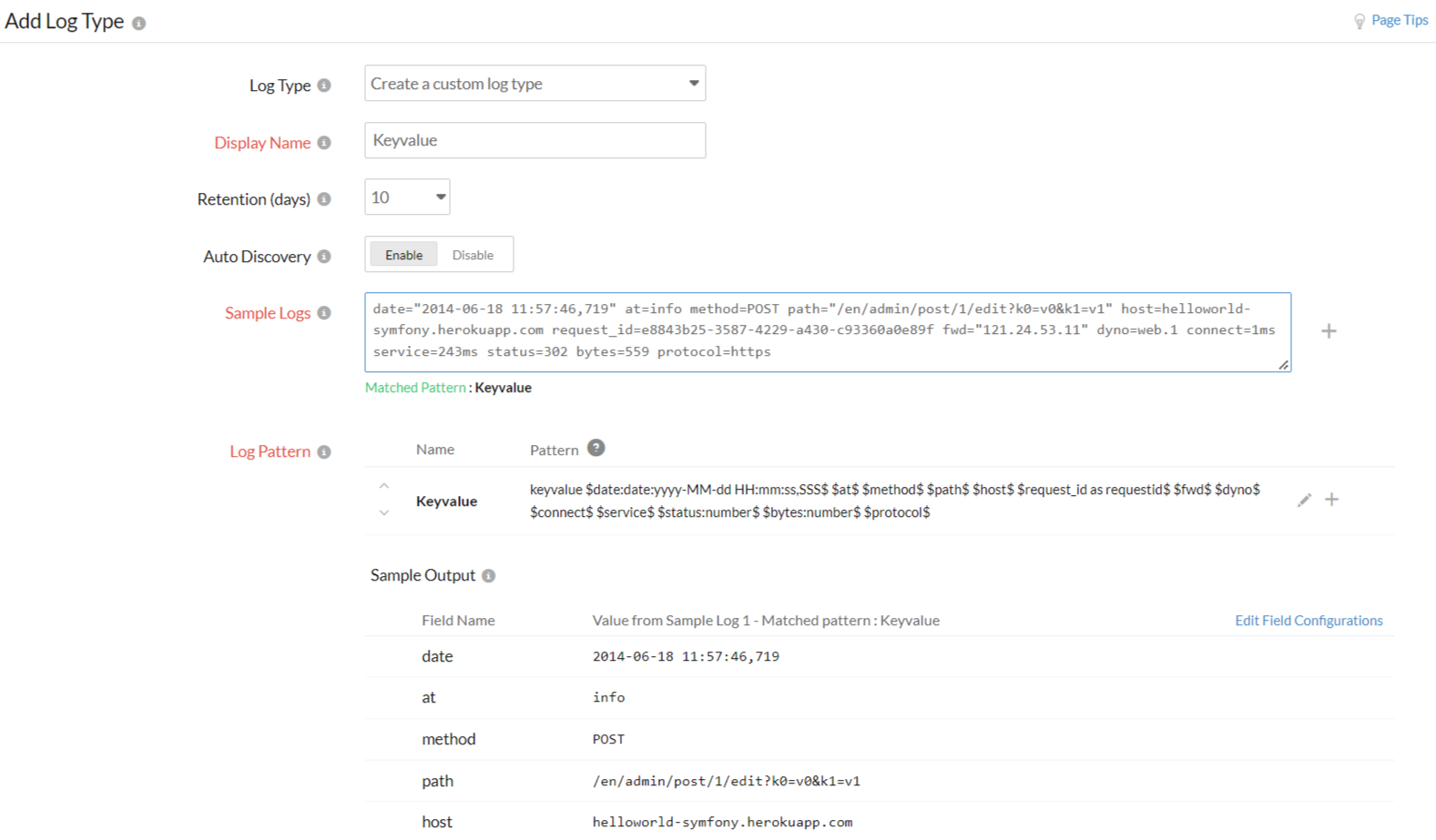Click Edit Field Configurations link
The height and width of the screenshot is (840, 1436).
click(1308, 621)
